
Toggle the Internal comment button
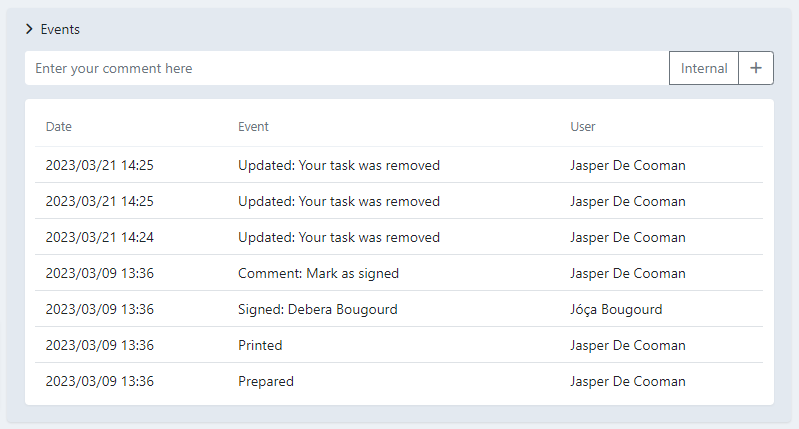point(704,68)
